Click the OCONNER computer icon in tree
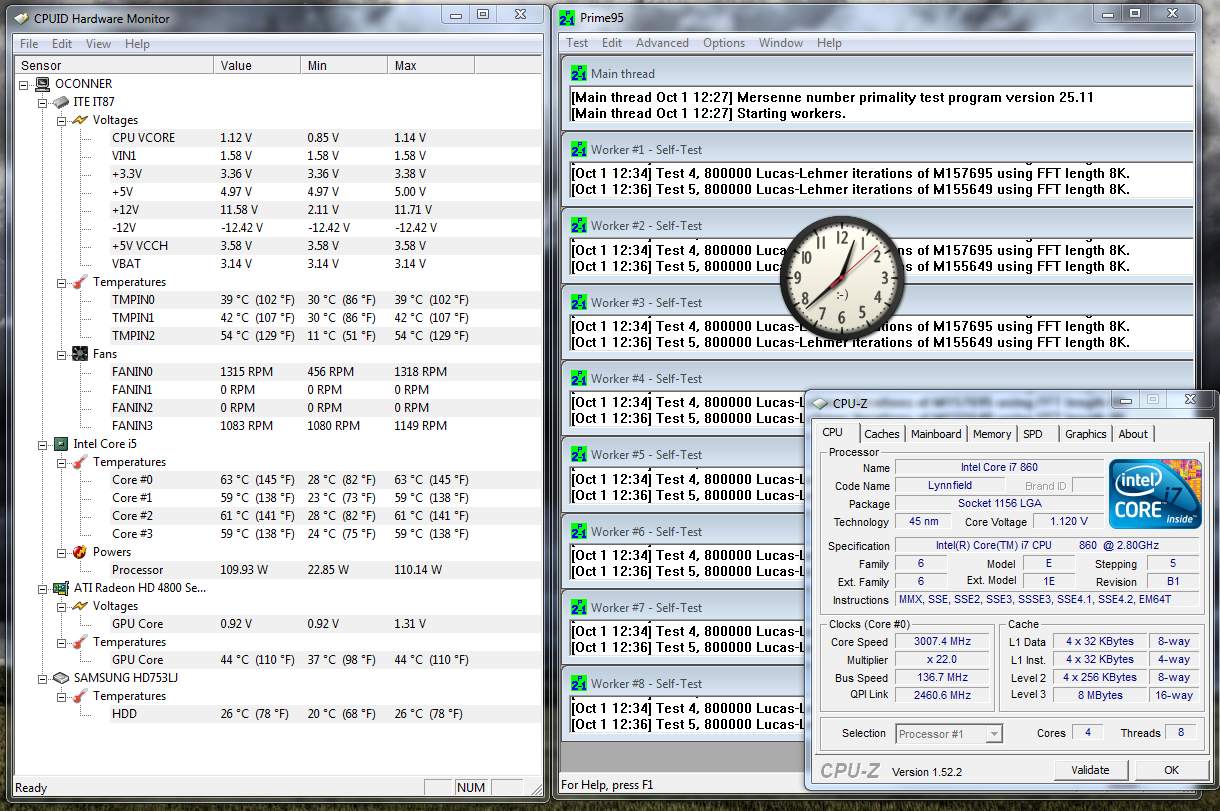1220x811 pixels. (42, 84)
